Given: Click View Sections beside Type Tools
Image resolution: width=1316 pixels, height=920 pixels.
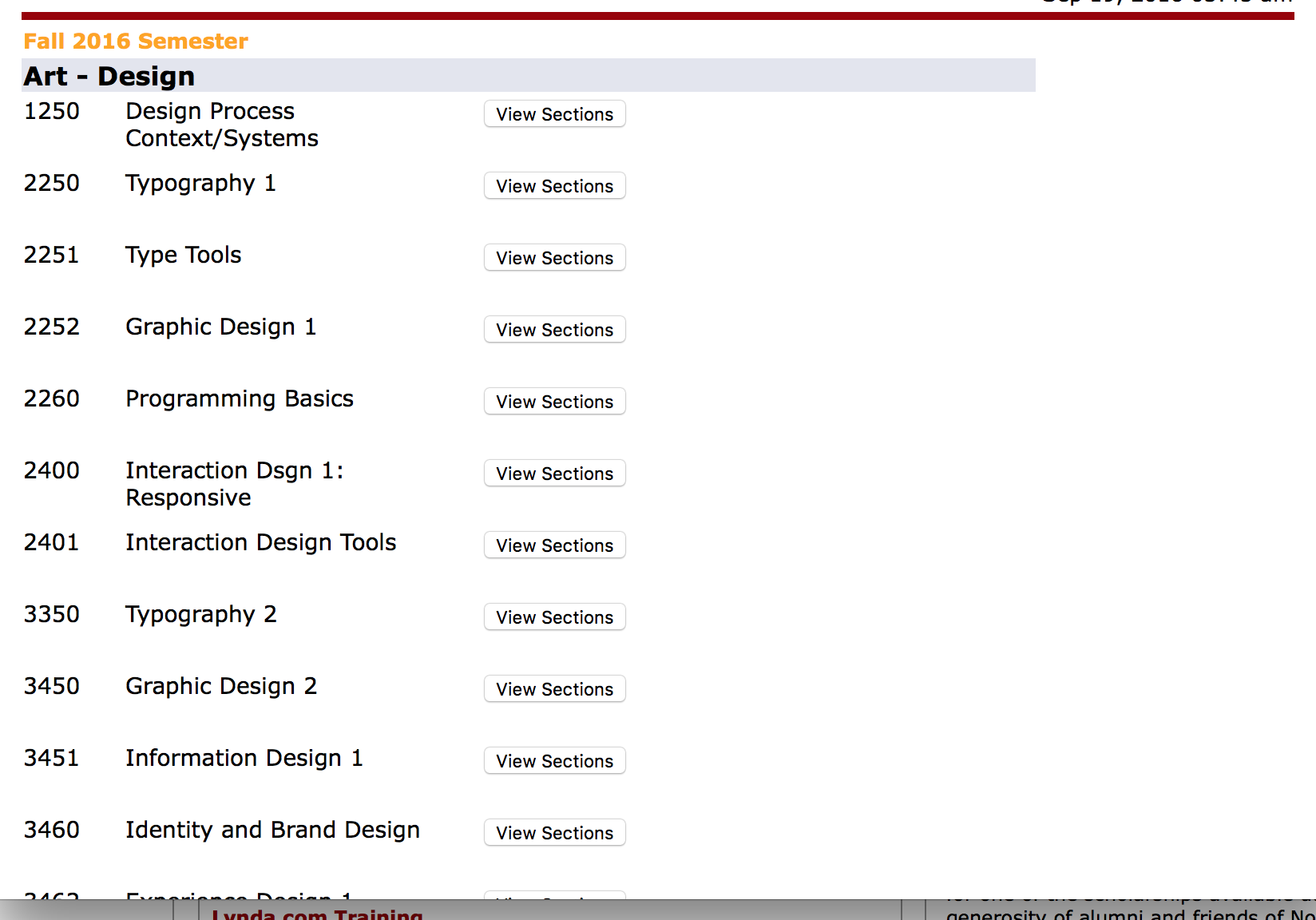Looking at the screenshot, I should pos(554,258).
